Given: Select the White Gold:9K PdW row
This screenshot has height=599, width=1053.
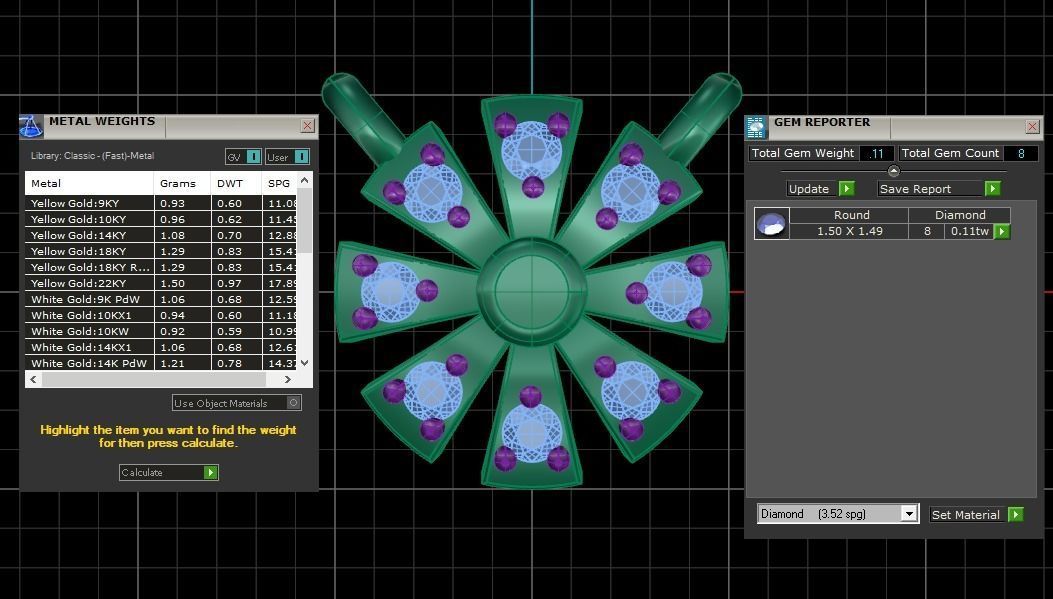Looking at the screenshot, I should click(161, 300).
